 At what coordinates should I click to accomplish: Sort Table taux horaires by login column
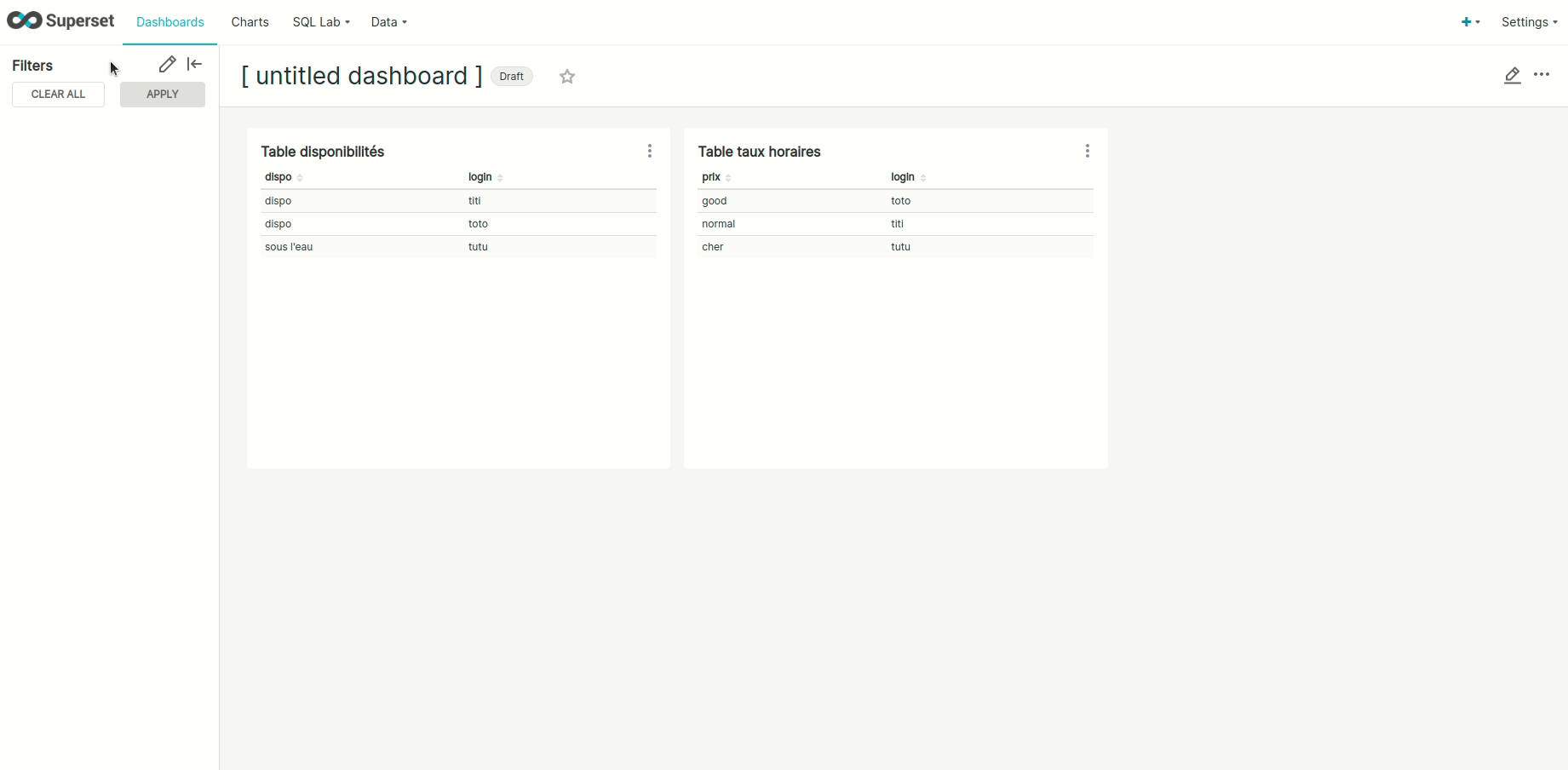click(908, 177)
